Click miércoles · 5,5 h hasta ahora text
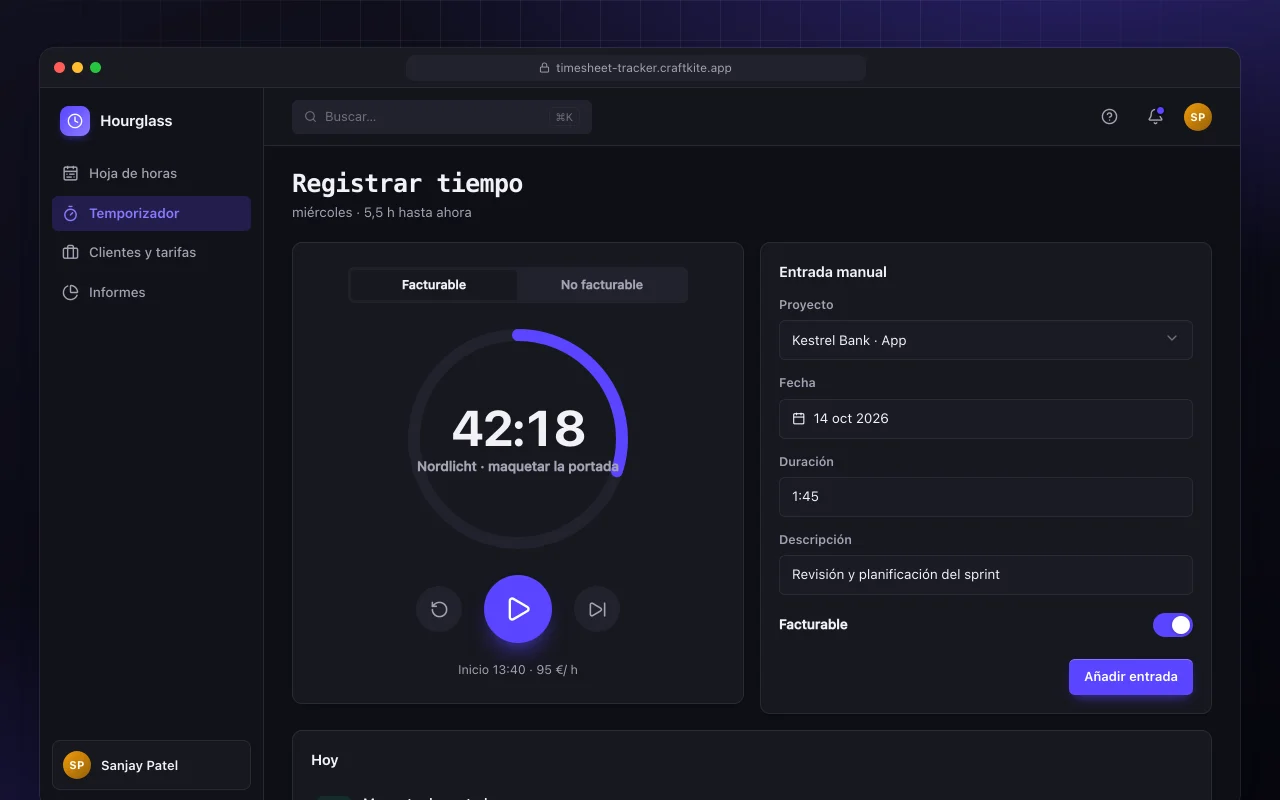This screenshot has height=800, width=1280. pyautogui.click(x=382, y=212)
